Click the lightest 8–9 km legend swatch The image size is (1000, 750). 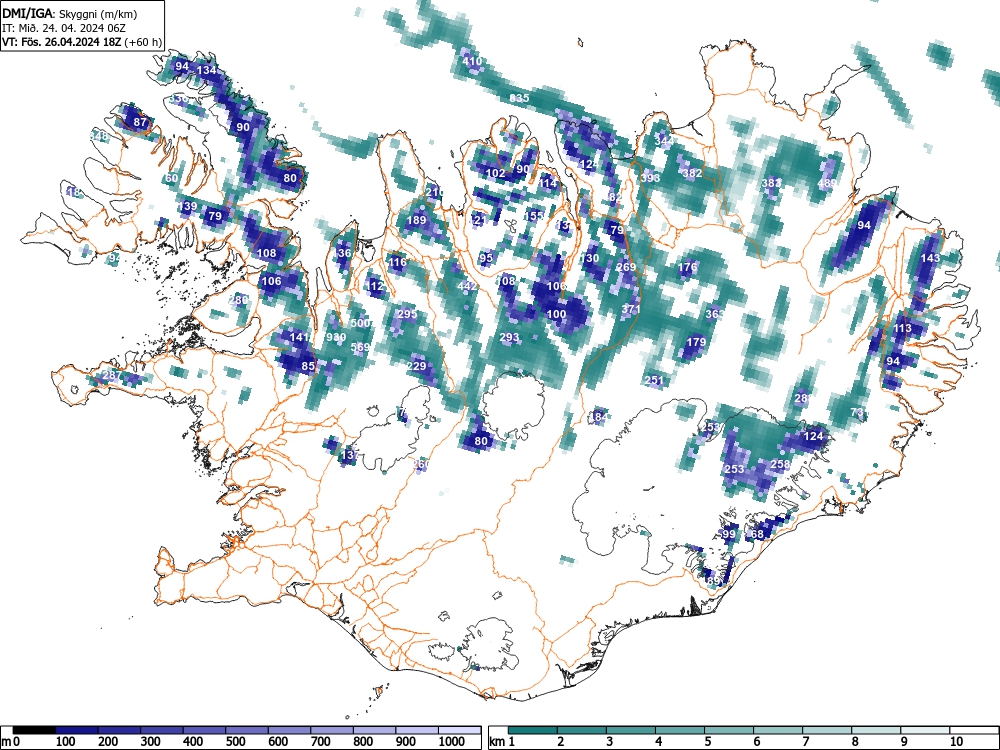tap(876, 730)
